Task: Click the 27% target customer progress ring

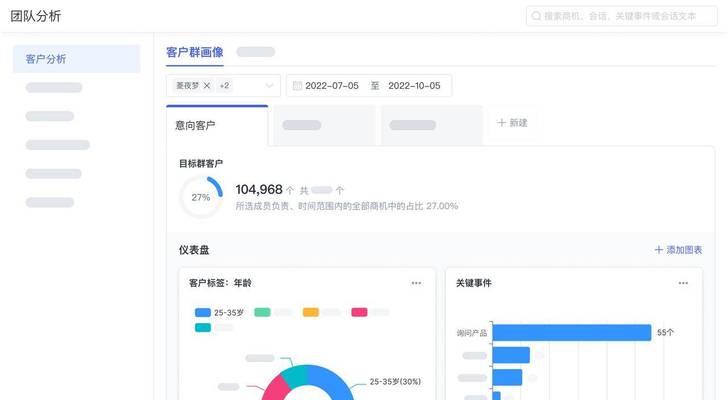Action: [201, 197]
